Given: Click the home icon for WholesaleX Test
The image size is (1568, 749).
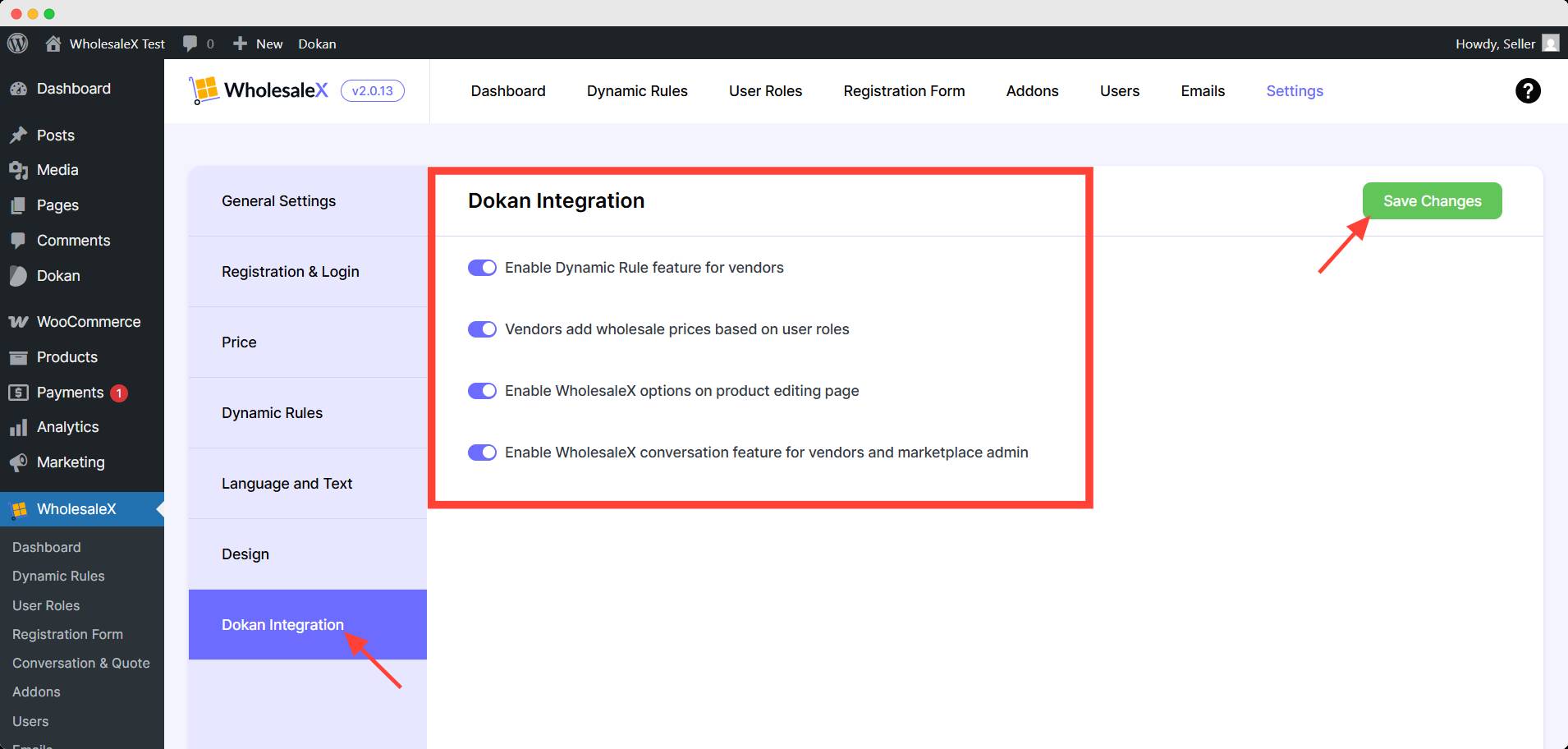Looking at the screenshot, I should [53, 44].
